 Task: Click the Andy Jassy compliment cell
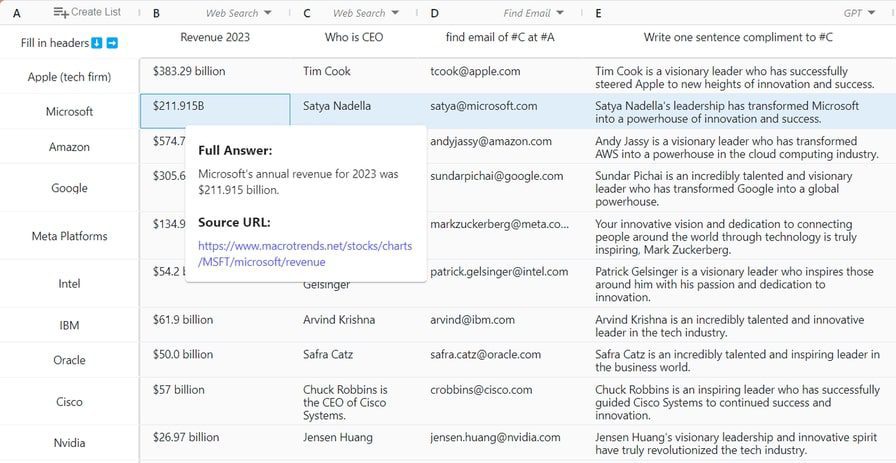coord(739,146)
